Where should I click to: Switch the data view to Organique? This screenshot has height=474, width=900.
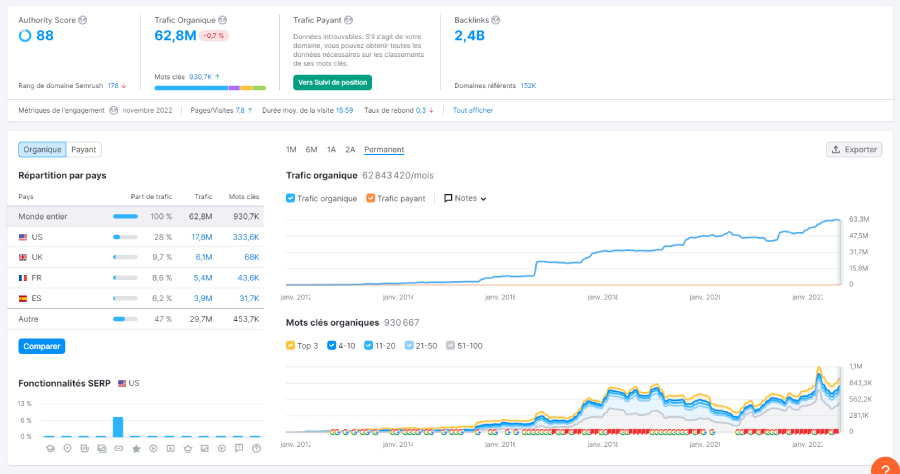tap(42, 149)
